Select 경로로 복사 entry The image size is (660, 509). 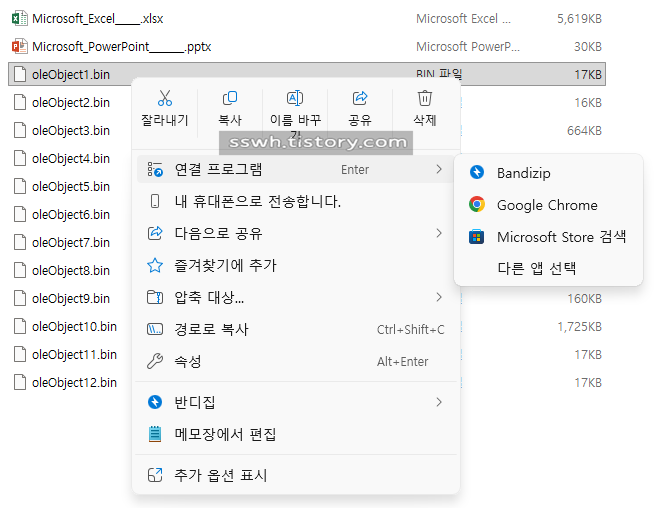tap(295, 329)
